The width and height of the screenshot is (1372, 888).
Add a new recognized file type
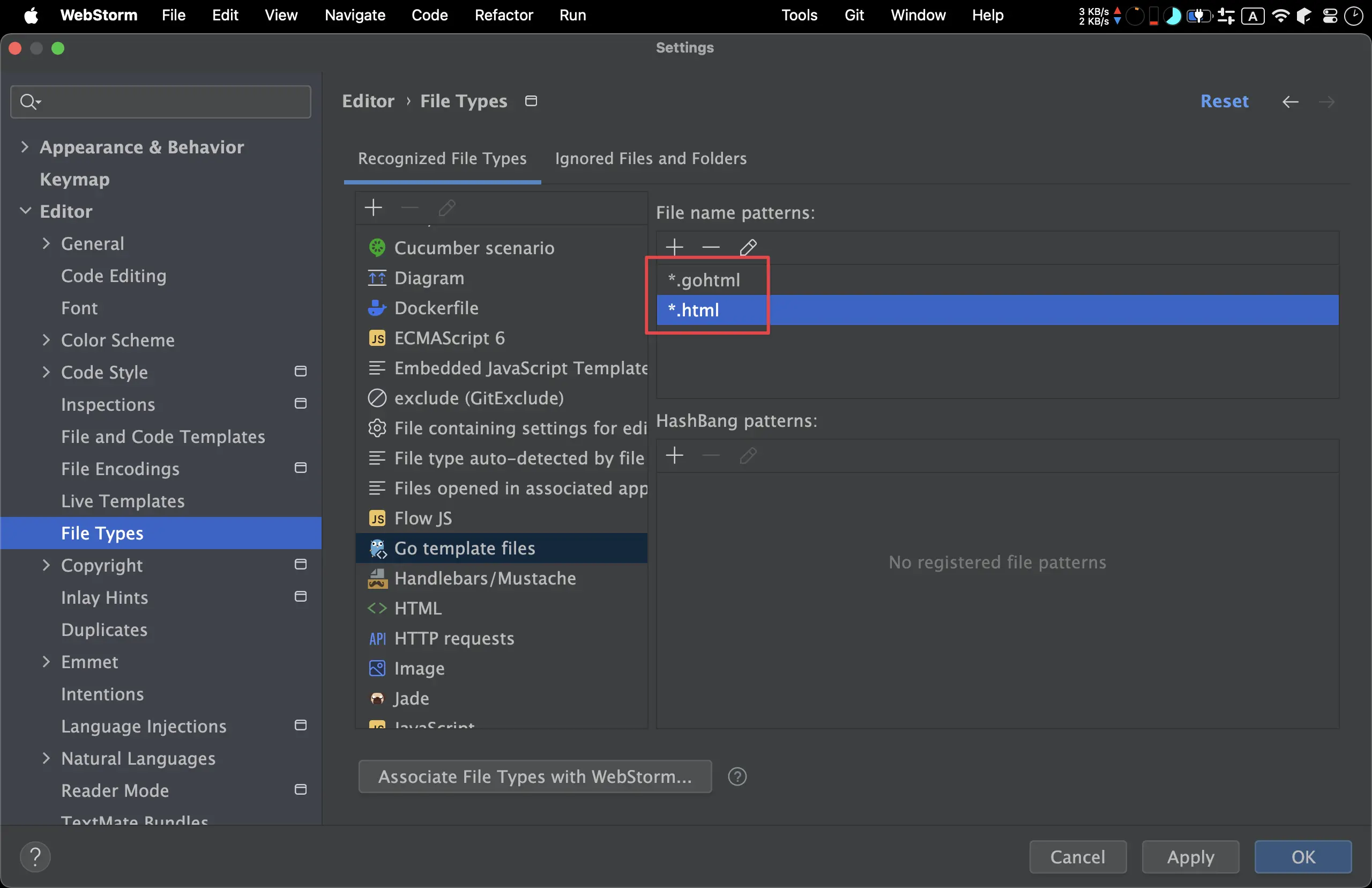coord(374,208)
